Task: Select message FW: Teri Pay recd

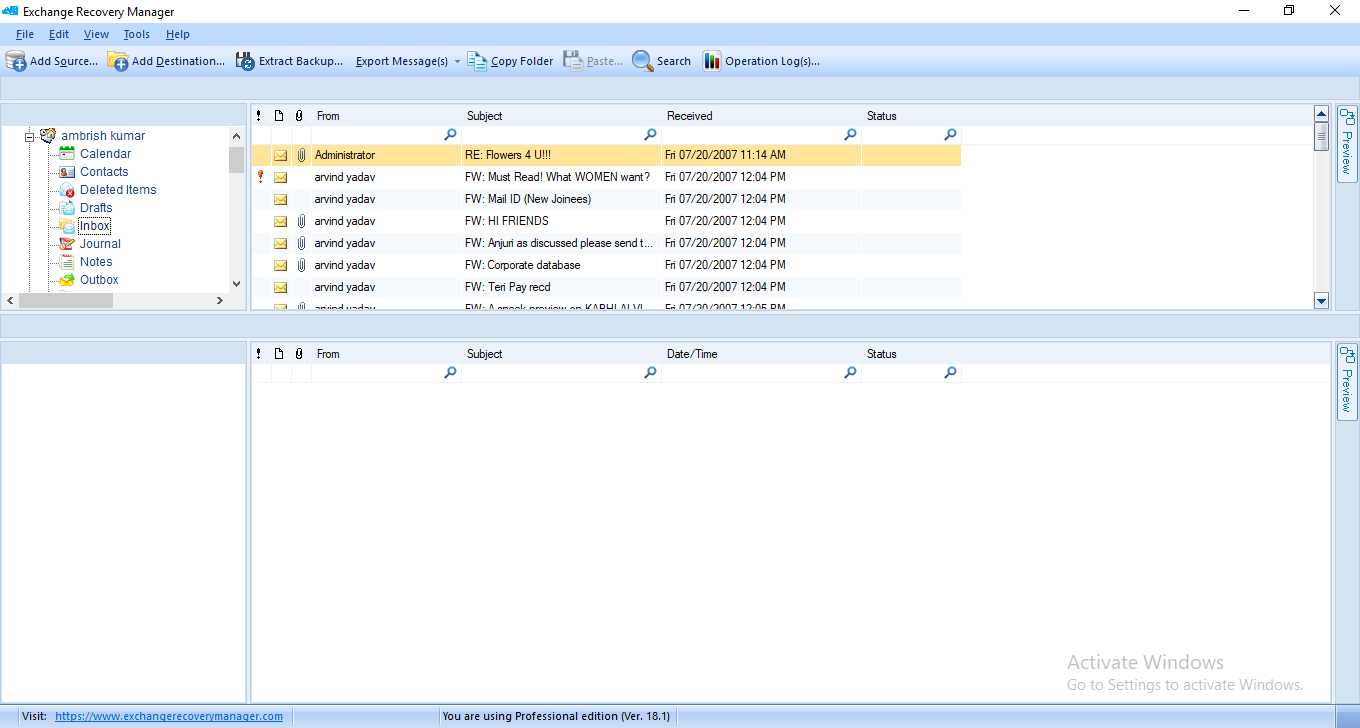Action: pos(606,287)
